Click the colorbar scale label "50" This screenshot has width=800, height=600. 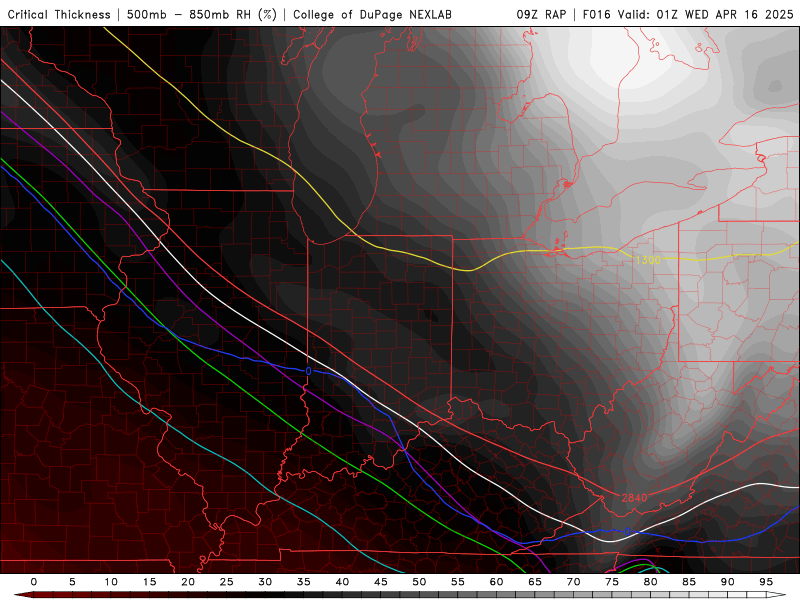(419, 582)
